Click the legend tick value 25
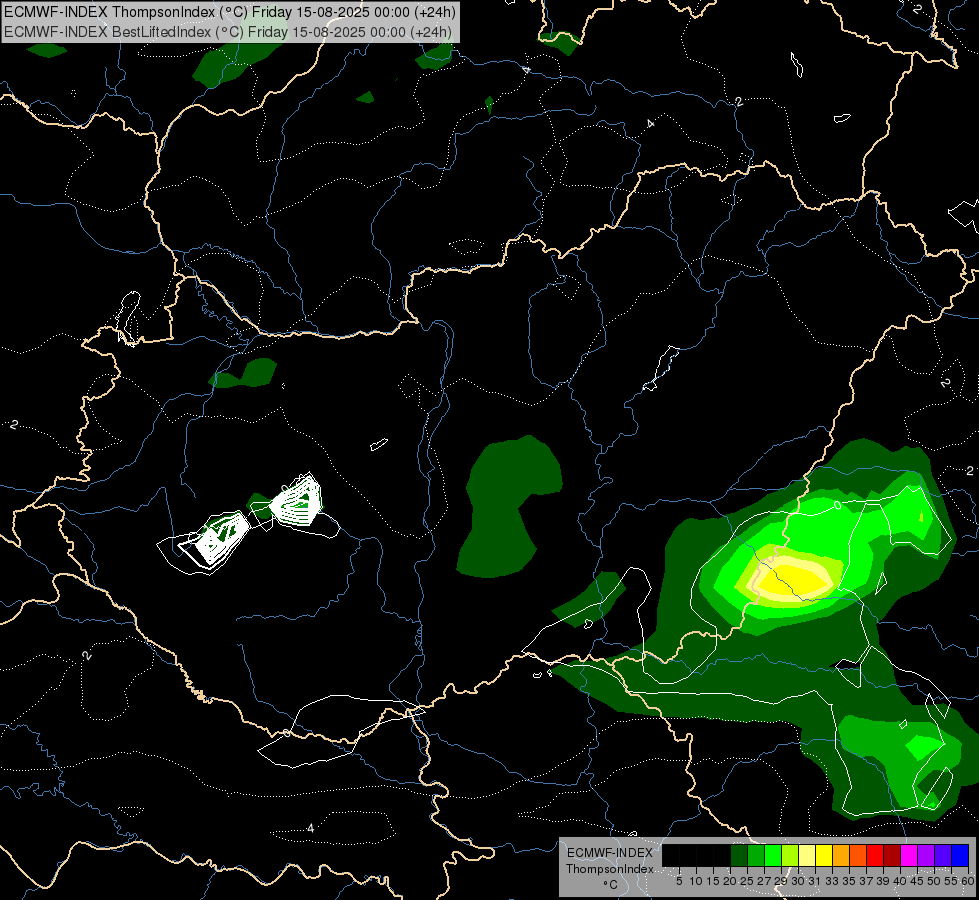This screenshot has height=900, width=979. [747, 881]
